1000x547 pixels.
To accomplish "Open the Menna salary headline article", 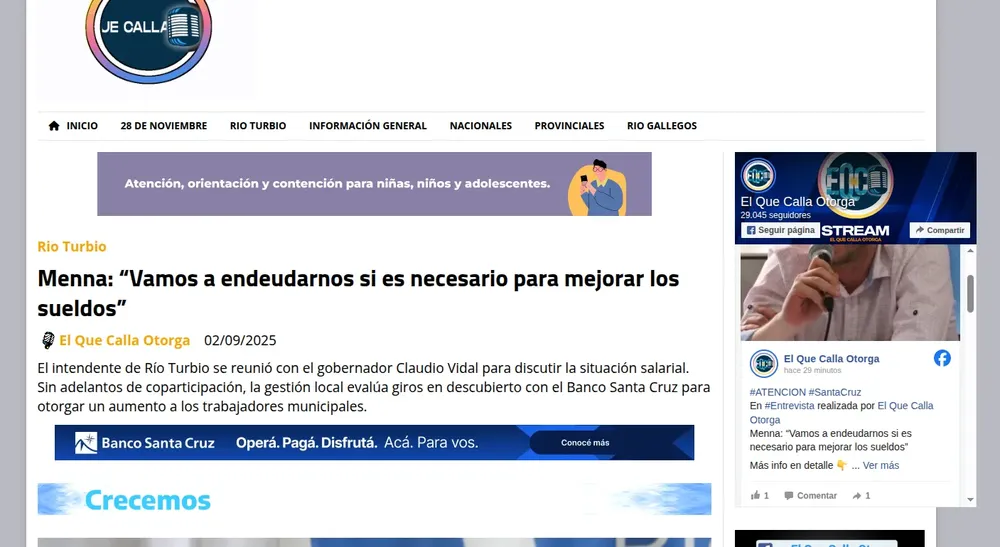I will coord(358,293).
